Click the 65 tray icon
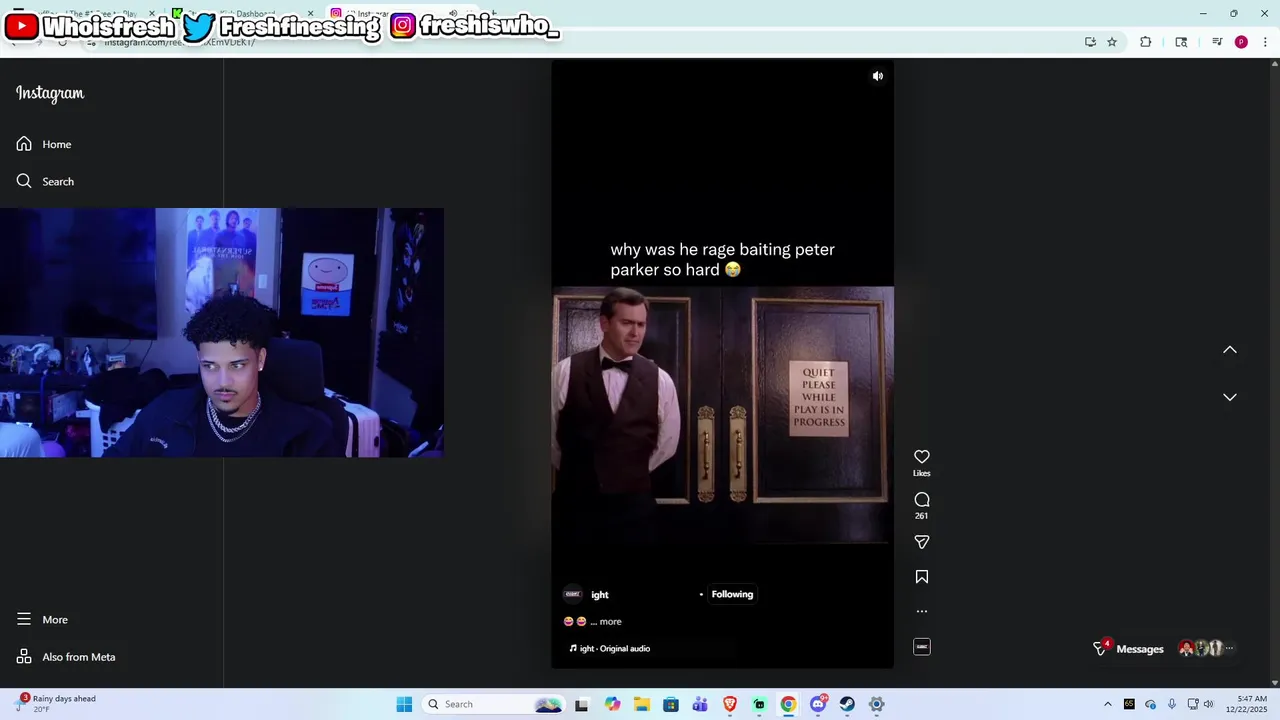 (x=1129, y=704)
